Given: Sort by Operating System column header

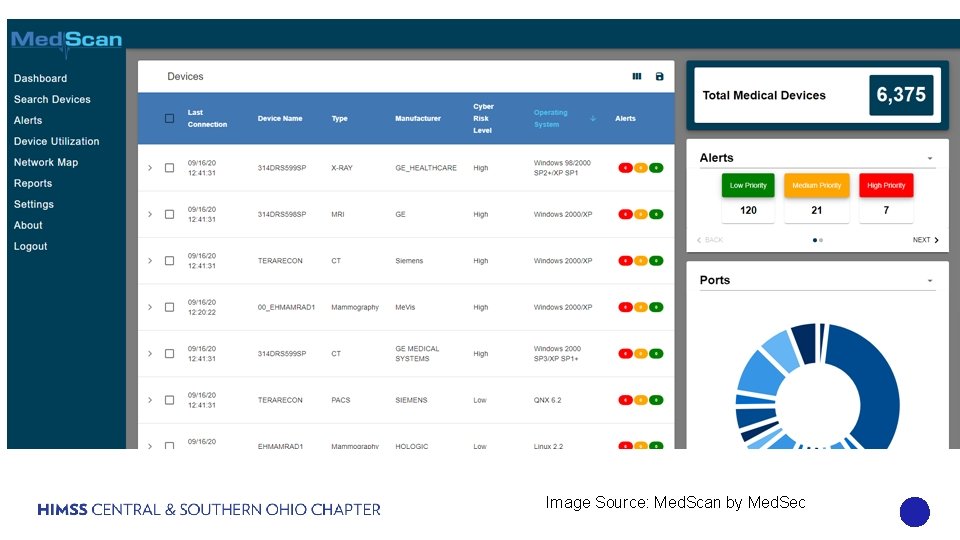Looking at the screenshot, I should click(550, 118).
